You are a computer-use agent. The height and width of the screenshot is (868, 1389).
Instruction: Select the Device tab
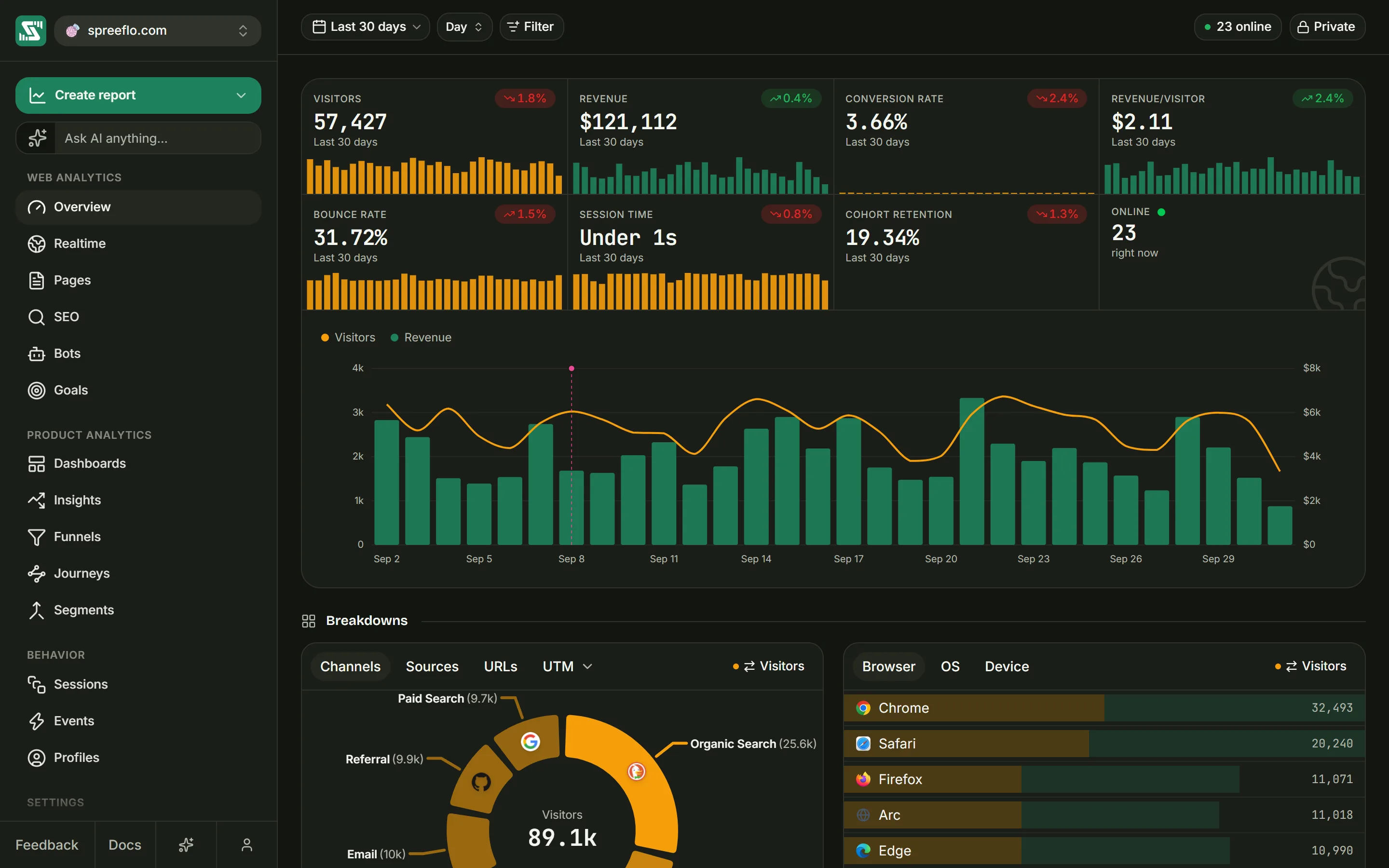[1007, 666]
